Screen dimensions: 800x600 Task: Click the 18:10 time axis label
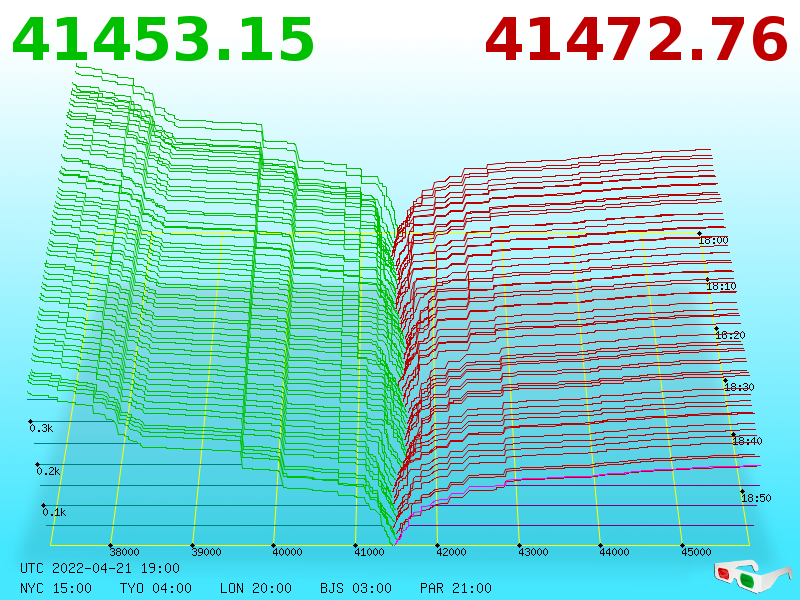(721, 286)
